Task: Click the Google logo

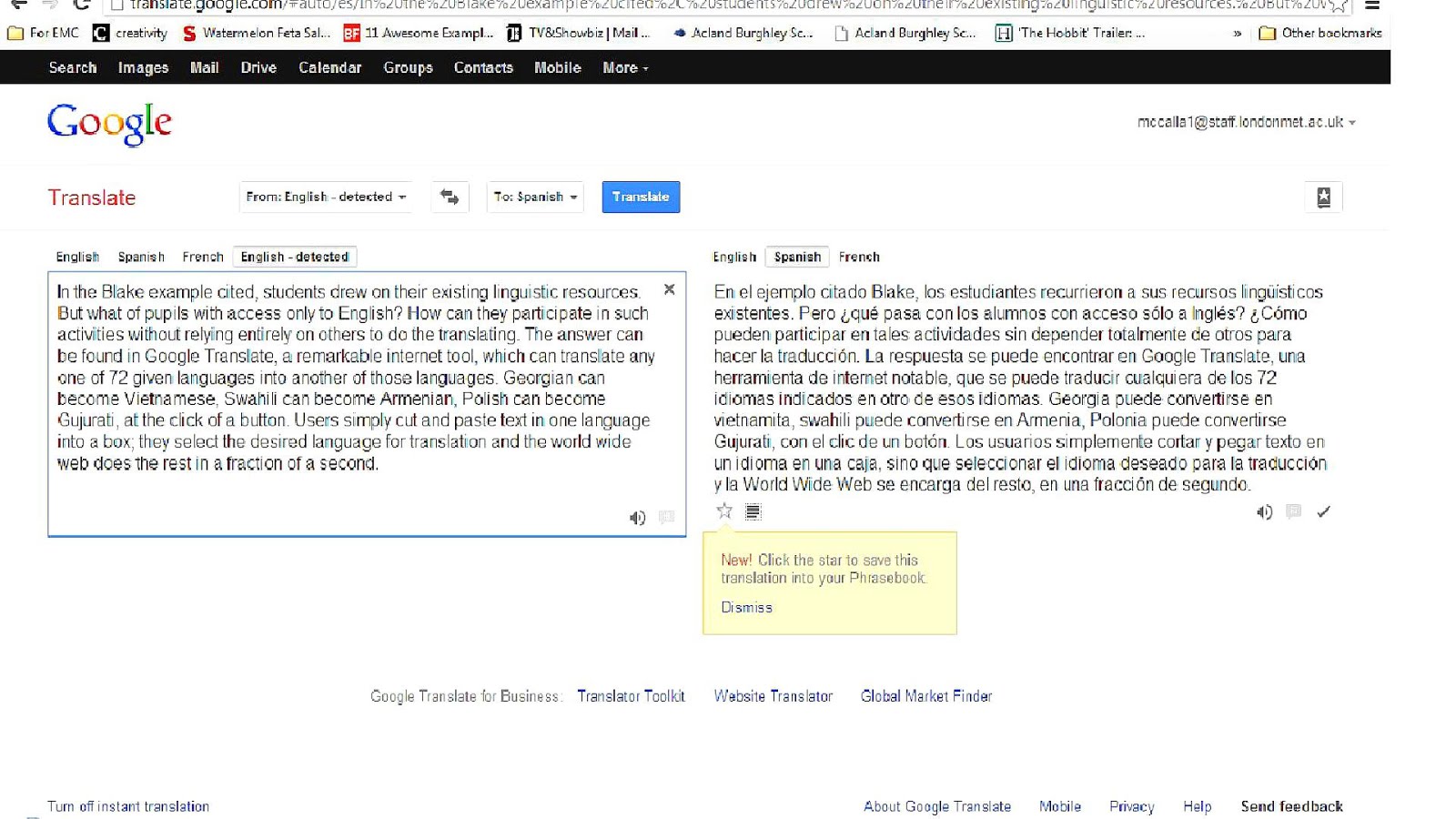Action: (x=109, y=124)
